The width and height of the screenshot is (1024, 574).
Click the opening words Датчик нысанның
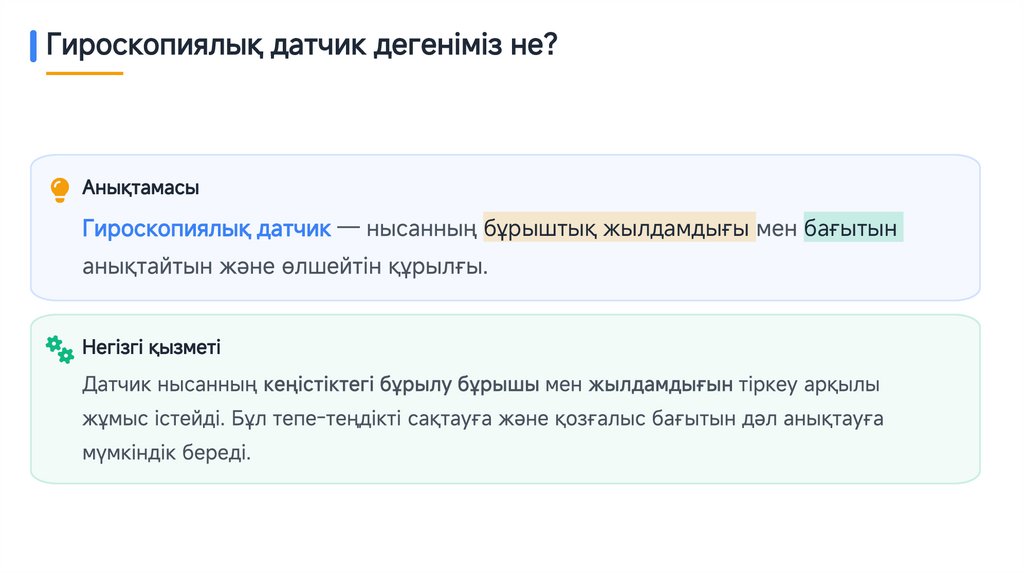pos(169,384)
